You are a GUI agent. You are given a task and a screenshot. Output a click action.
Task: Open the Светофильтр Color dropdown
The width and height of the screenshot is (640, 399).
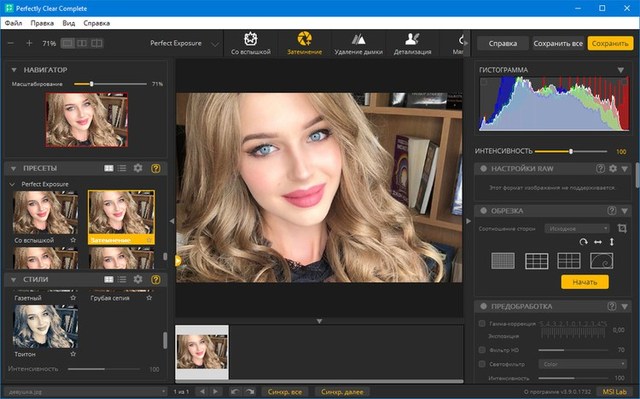tap(582, 364)
